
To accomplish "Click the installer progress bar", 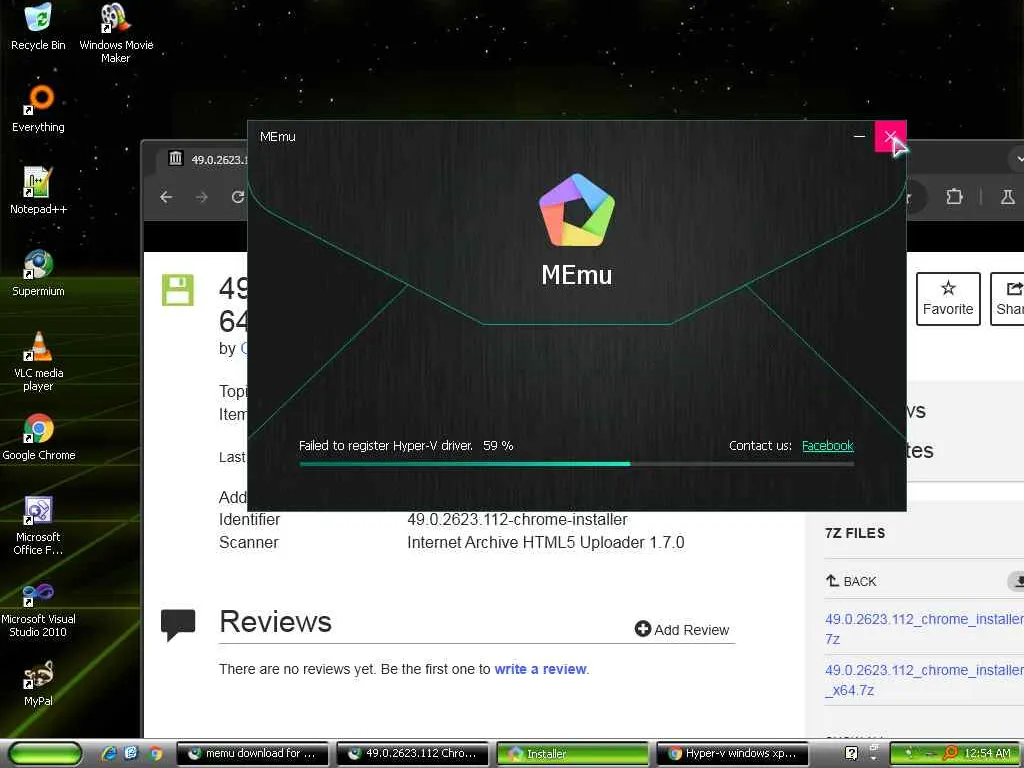I will tap(577, 464).
